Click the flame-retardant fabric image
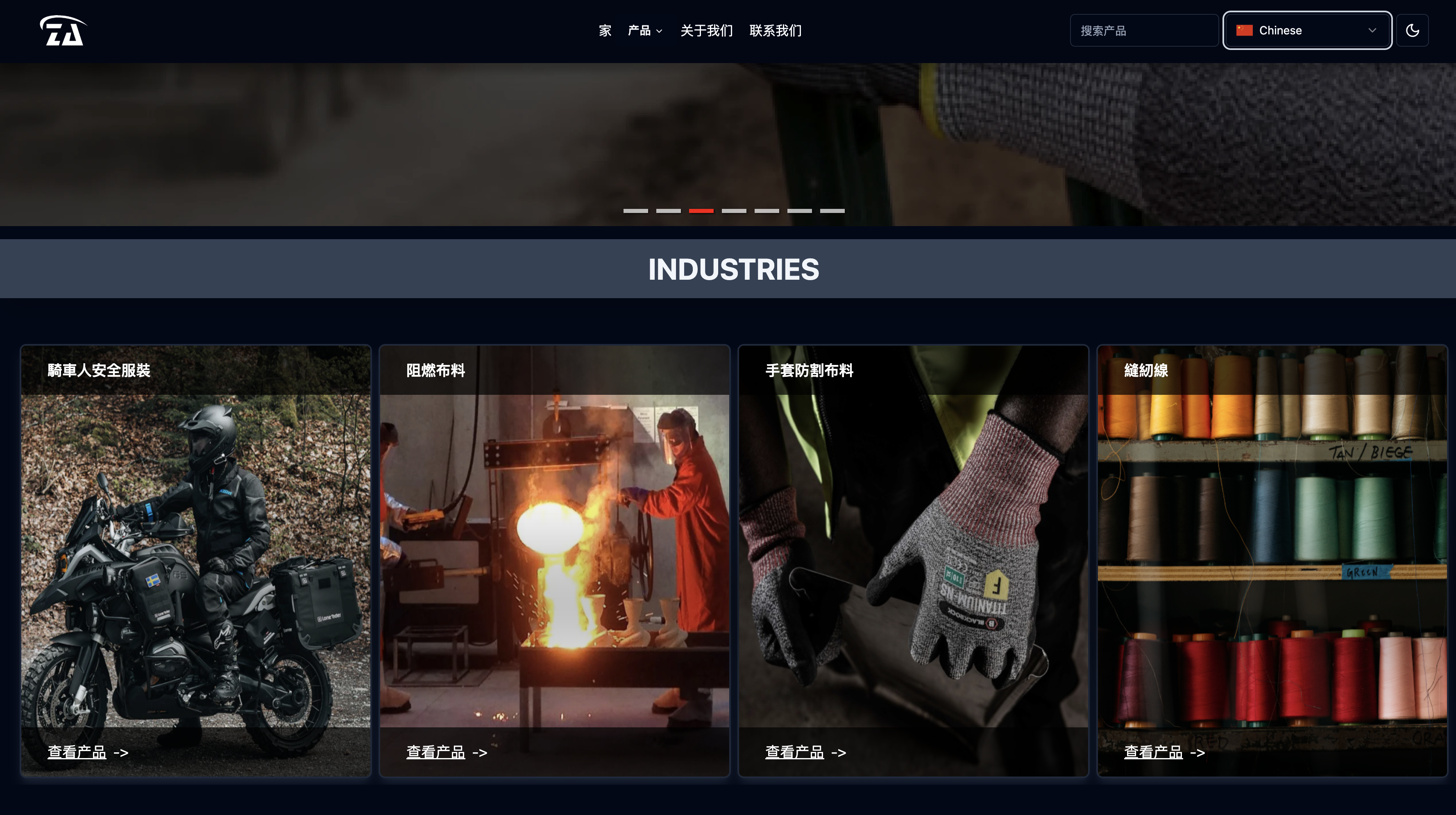Image resolution: width=1456 pixels, height=815 pixels. (554, 565)
